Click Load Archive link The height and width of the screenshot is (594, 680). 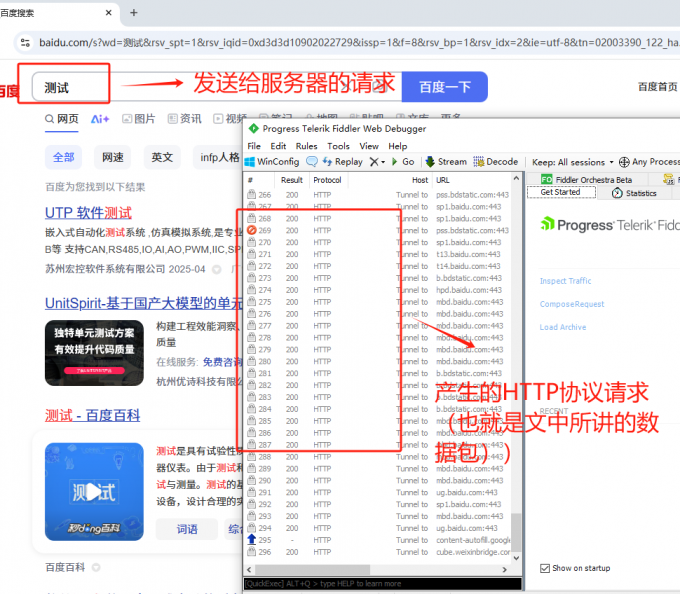coord(562,327)
